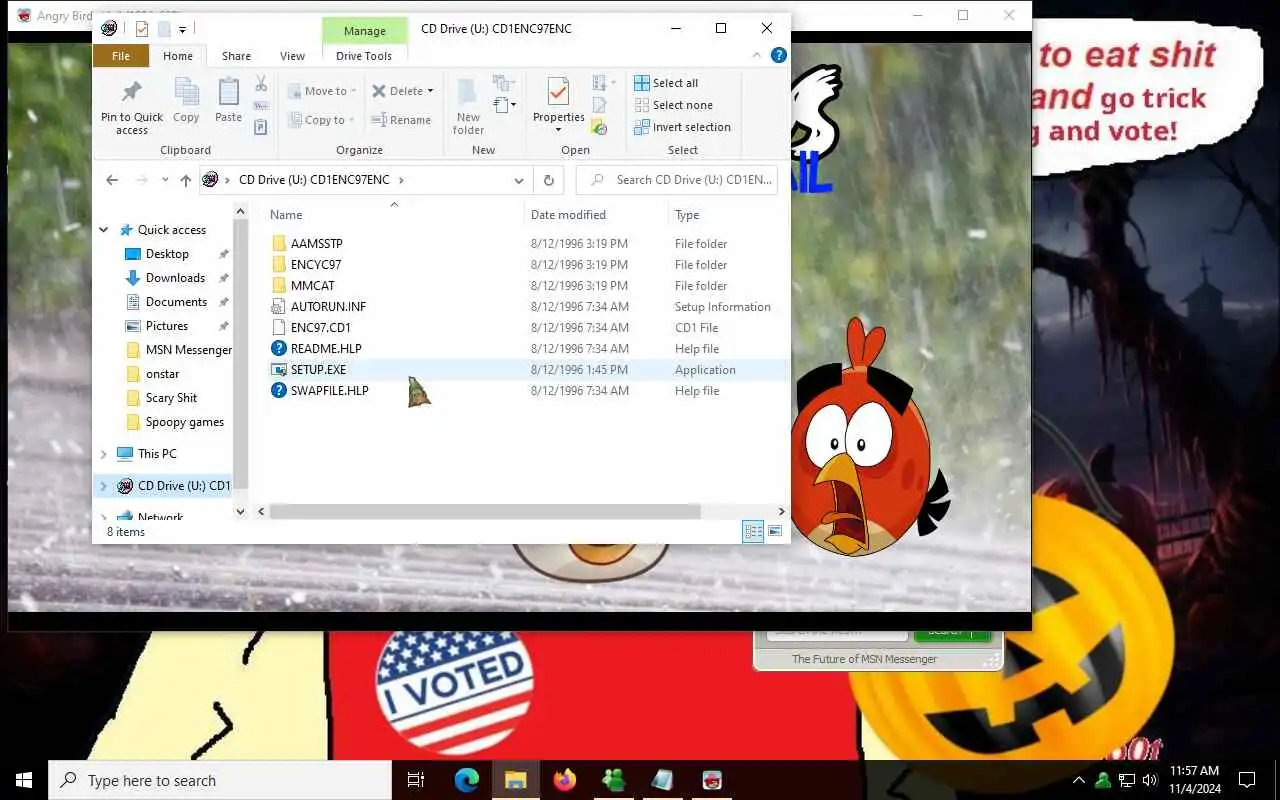Click the Angry Birds taskbar icon

712,780
